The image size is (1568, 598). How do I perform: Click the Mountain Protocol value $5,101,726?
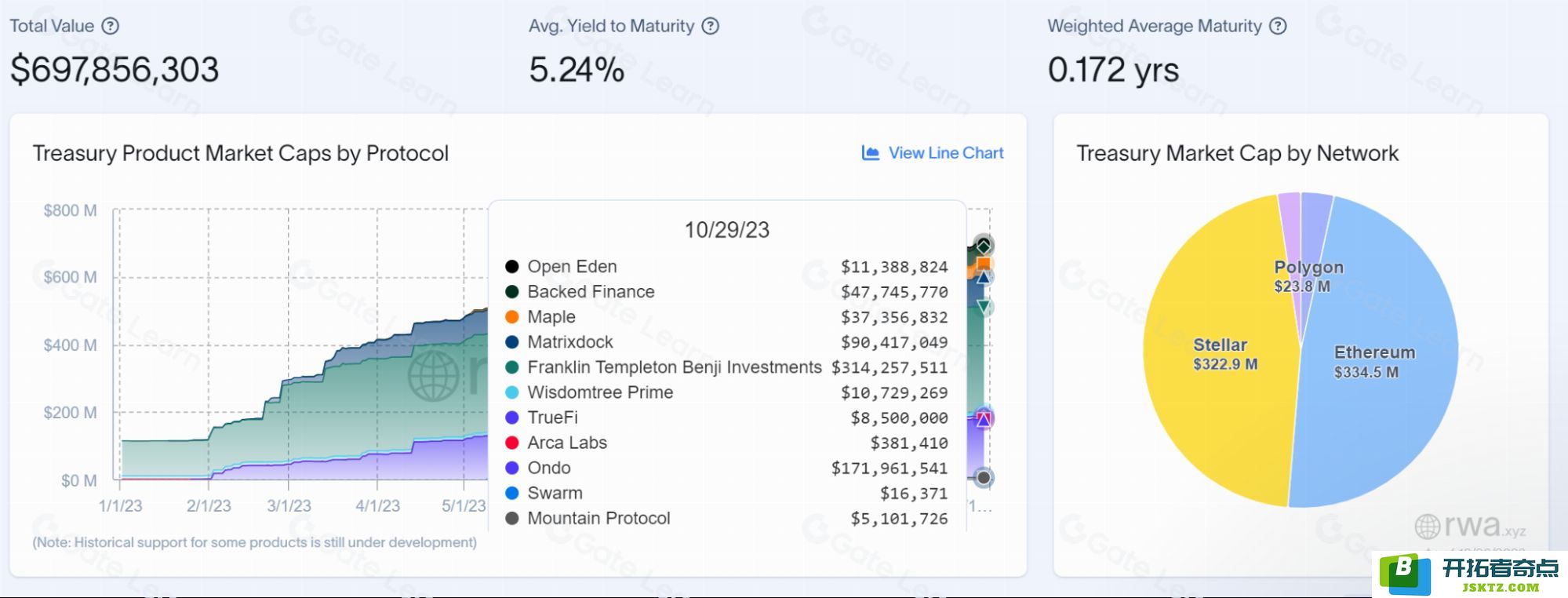pyautogui.click(x=899, y=519)
